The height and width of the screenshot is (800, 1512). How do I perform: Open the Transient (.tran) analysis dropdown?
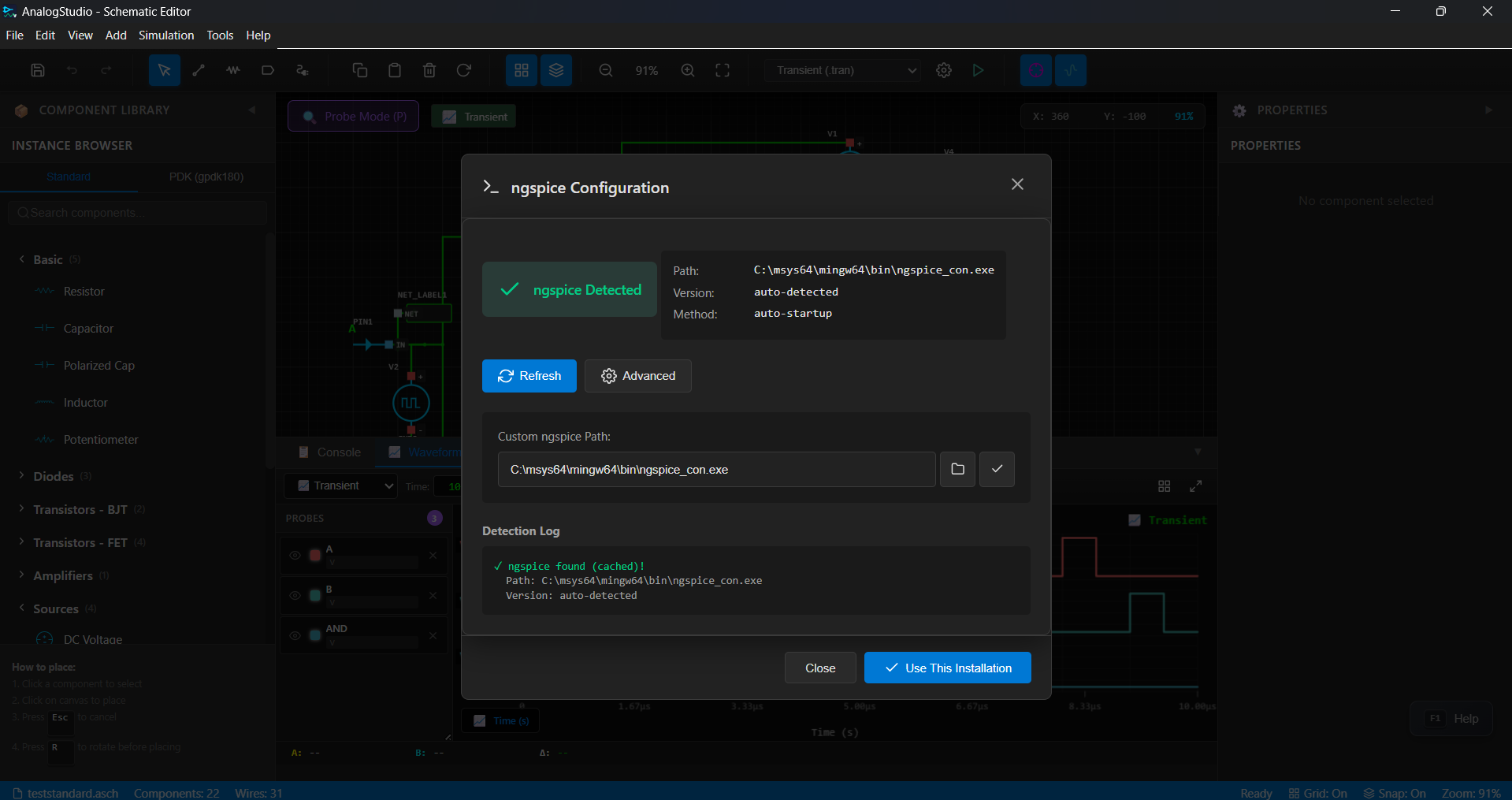tap(841, 70)
